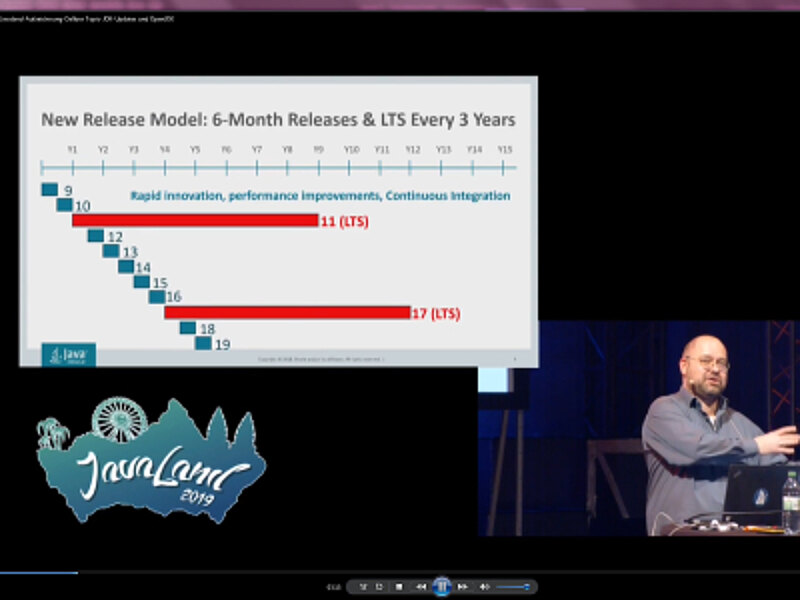Click the JavaLand 2019 logo
The width and height of the screenshot is (800, 600).
click(x=150, y=460)
